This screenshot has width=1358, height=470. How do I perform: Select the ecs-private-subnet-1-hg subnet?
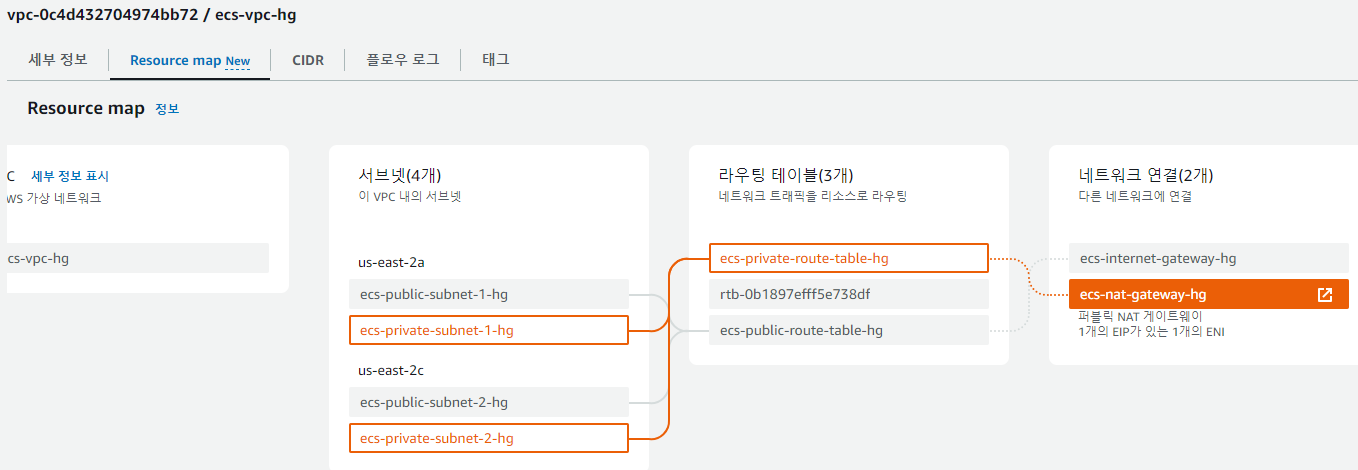[x=488, y=330]
